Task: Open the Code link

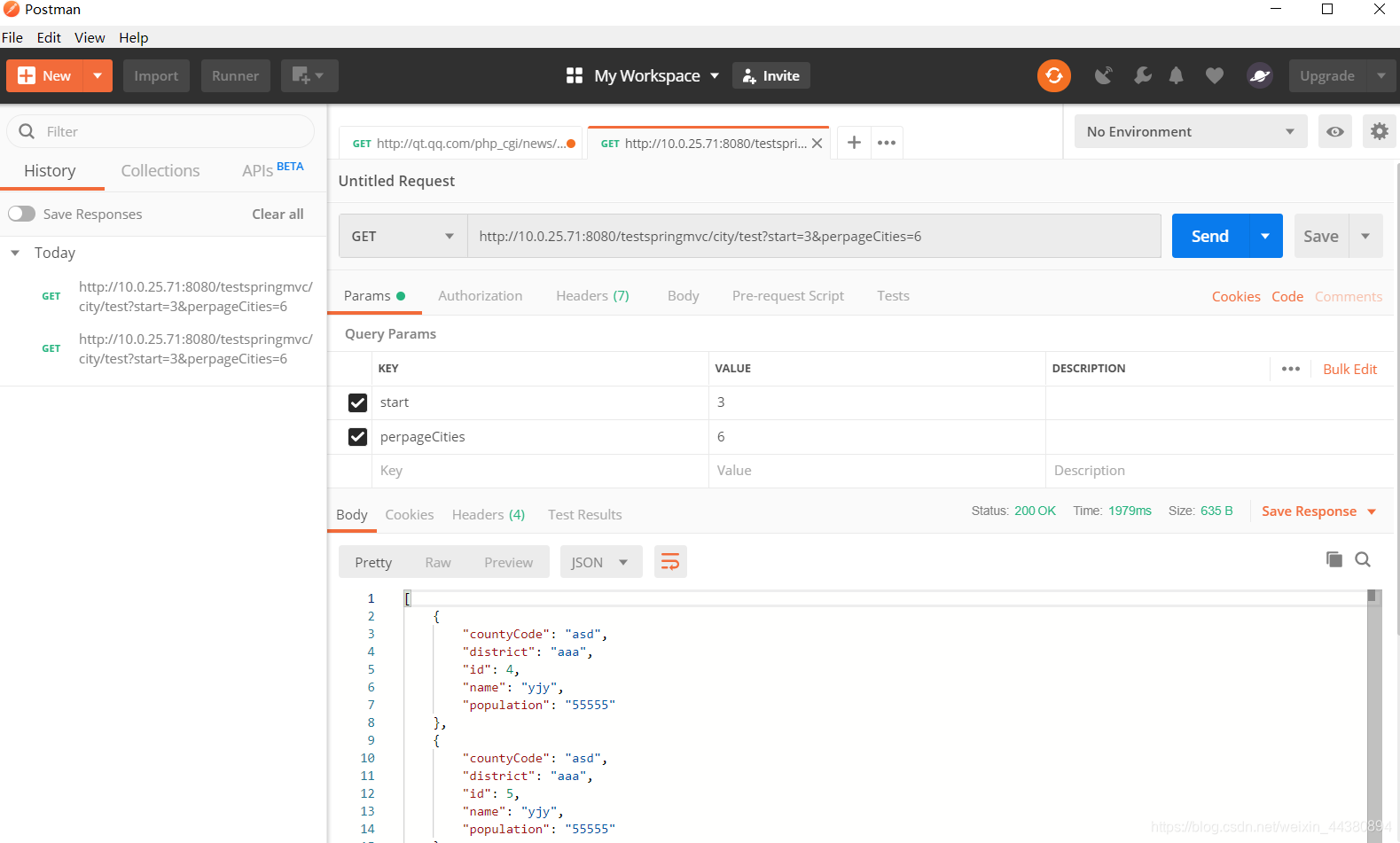Action: (1287, 296)
